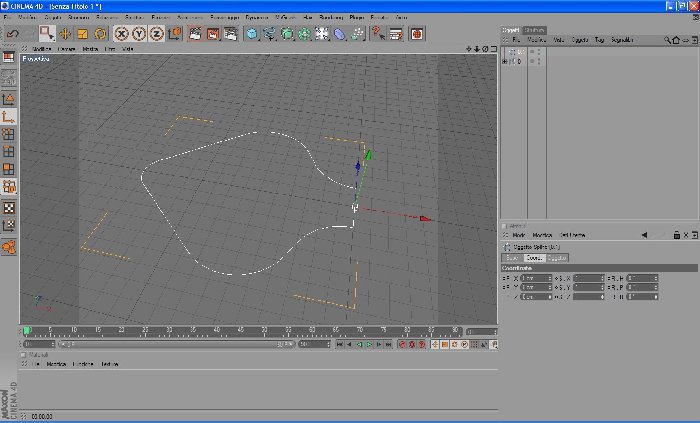
Task: Render to Picture Viewer icon
Action: [213, 33]
